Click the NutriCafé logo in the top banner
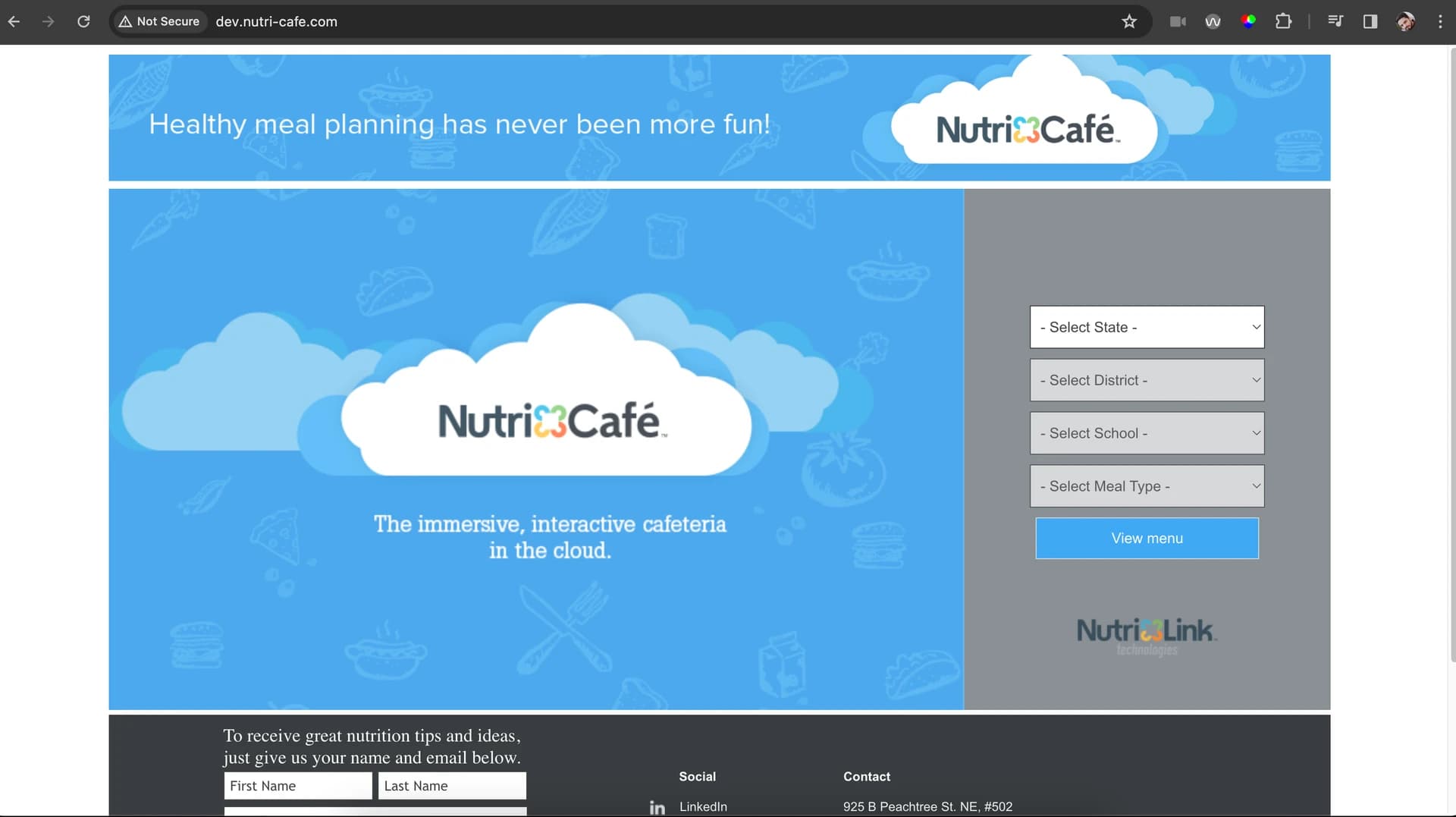Screen dimensions: 1456x817 tap(1028, 130)
